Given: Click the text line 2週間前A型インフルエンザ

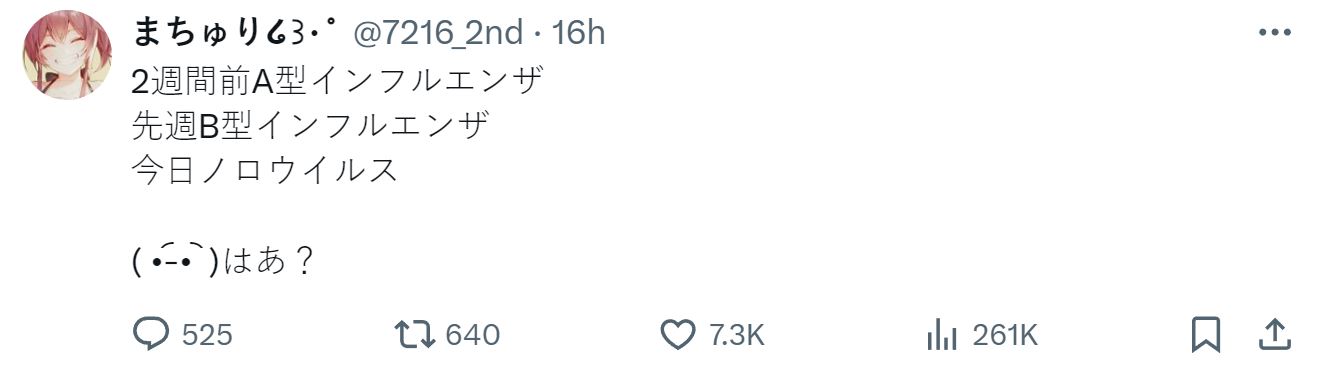Looking at the screenshot, I should coord(337,79).
